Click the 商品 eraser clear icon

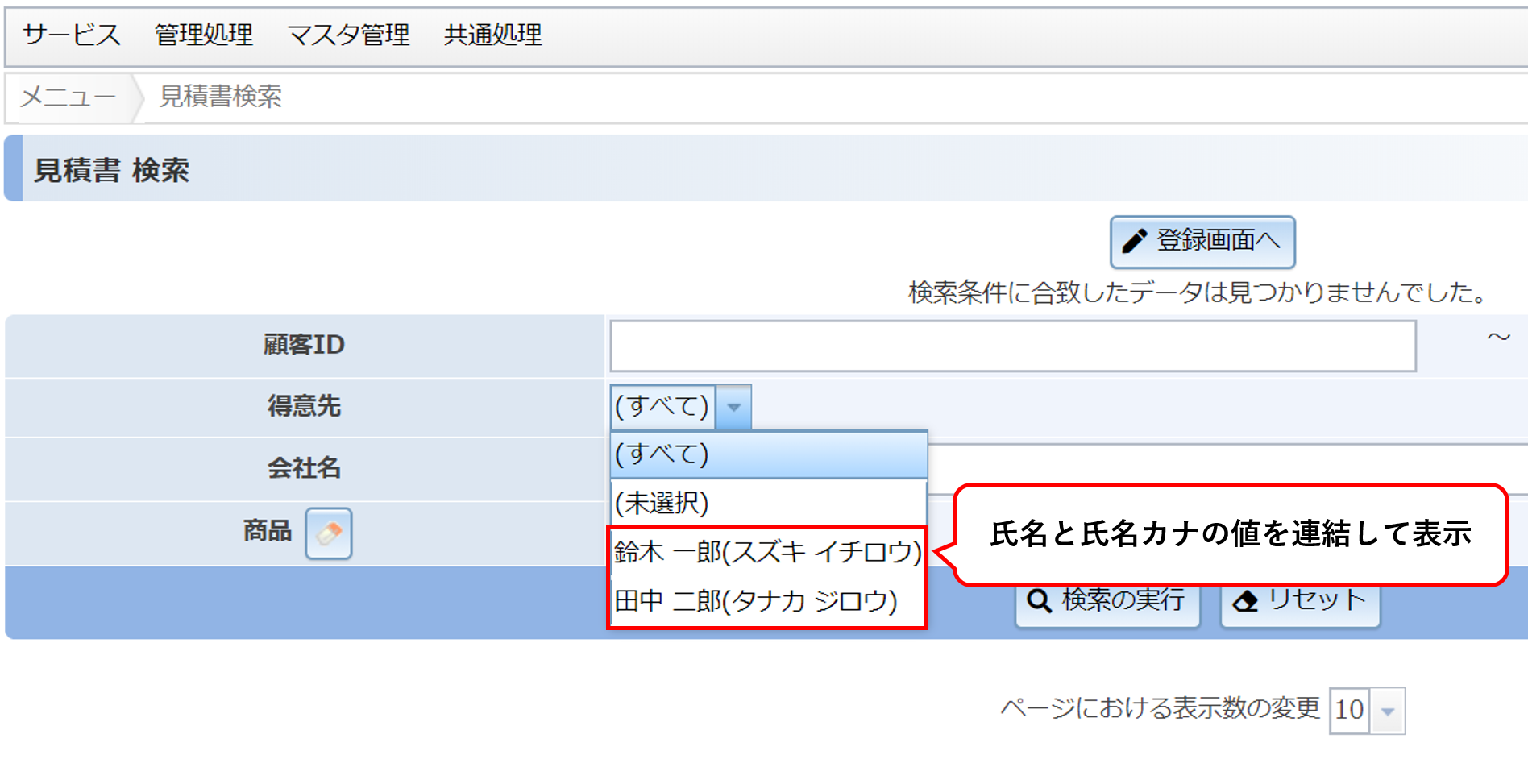[329, 533]
